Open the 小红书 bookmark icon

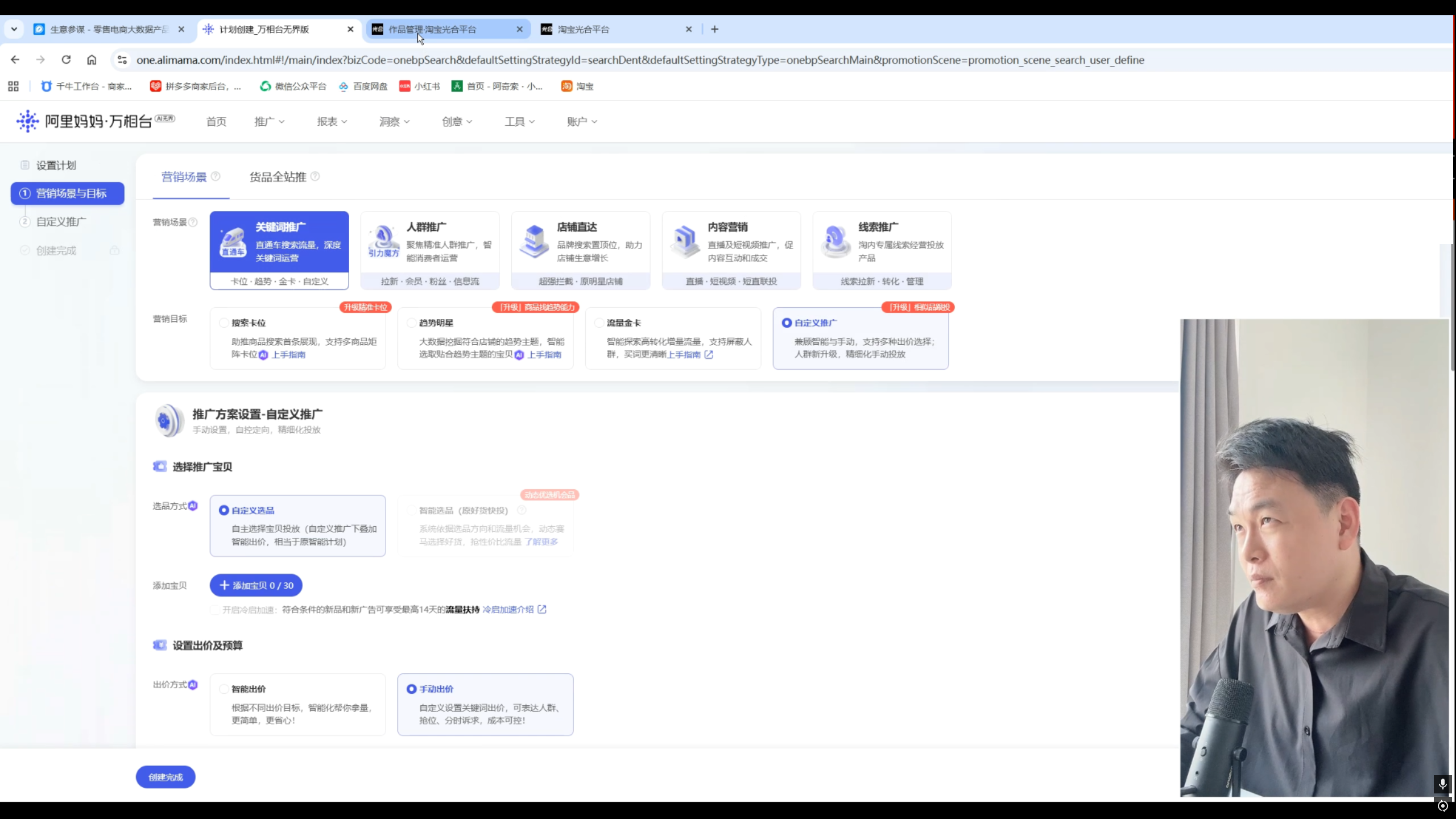[404, 86]
